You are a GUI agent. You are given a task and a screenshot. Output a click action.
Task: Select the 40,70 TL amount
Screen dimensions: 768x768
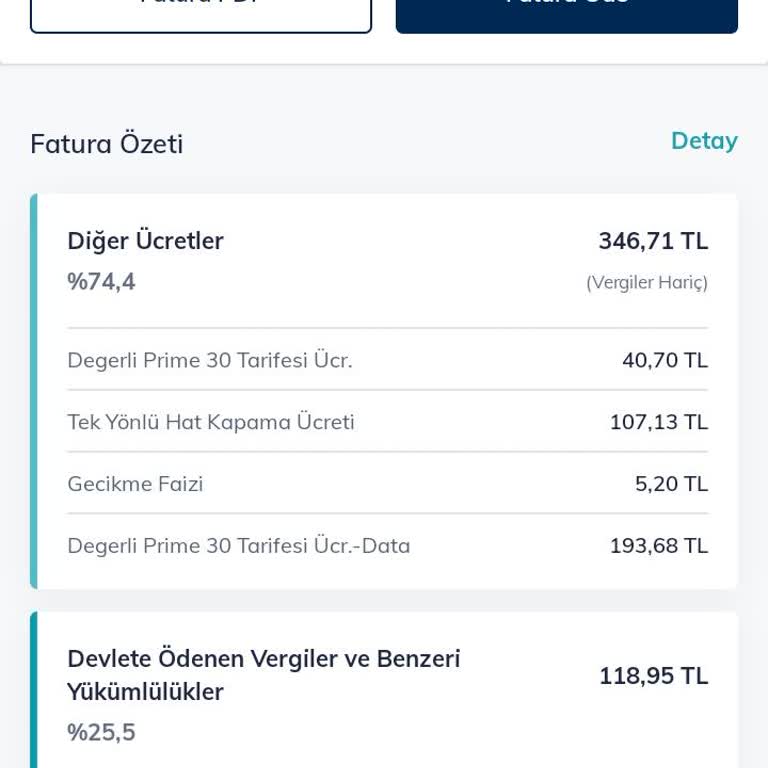pos(665,360)
